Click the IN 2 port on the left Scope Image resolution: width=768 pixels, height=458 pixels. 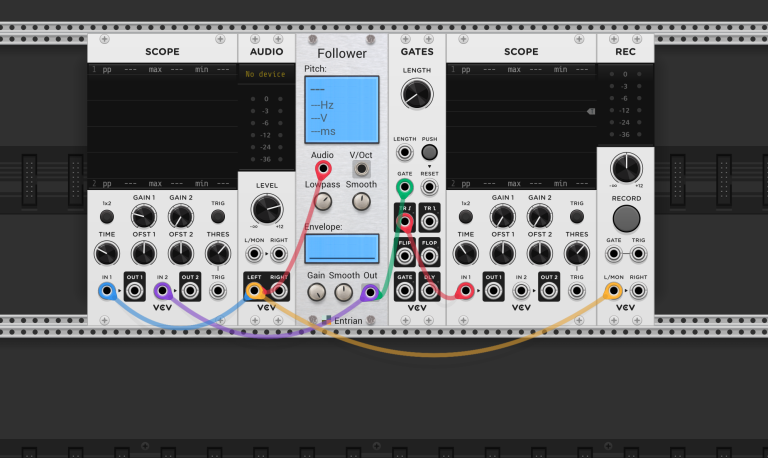162,291
